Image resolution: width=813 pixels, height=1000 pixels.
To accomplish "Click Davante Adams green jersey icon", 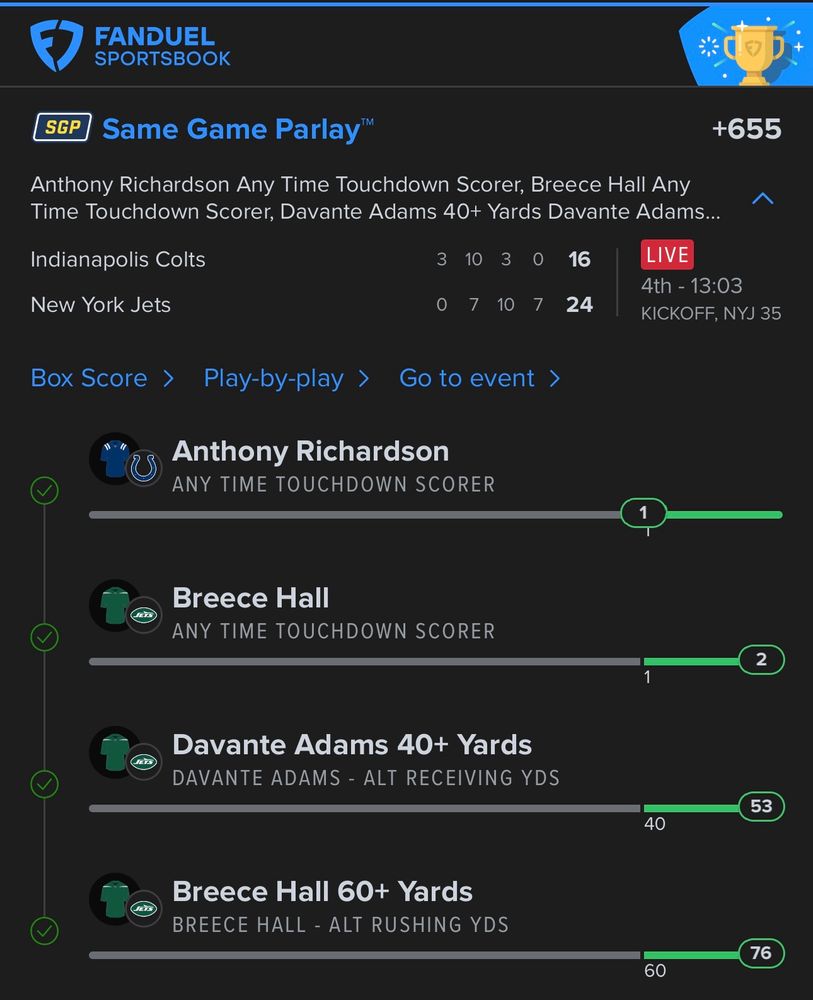I will click(x=113, y=751).
